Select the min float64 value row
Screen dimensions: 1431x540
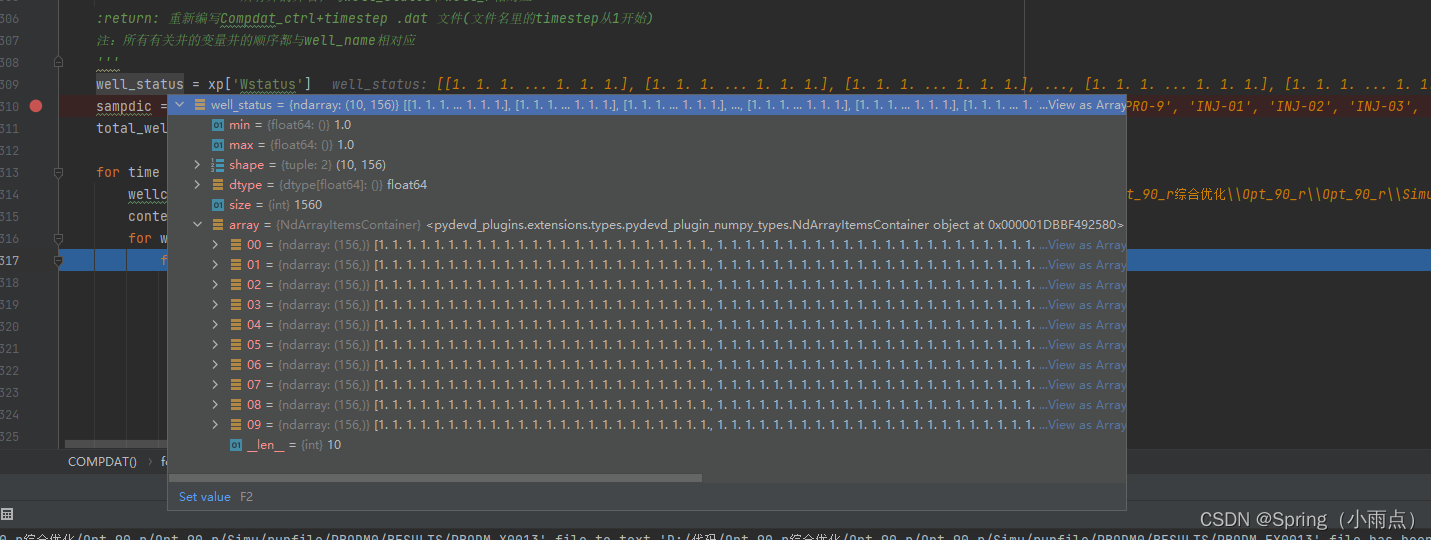[x=647, y=125]
